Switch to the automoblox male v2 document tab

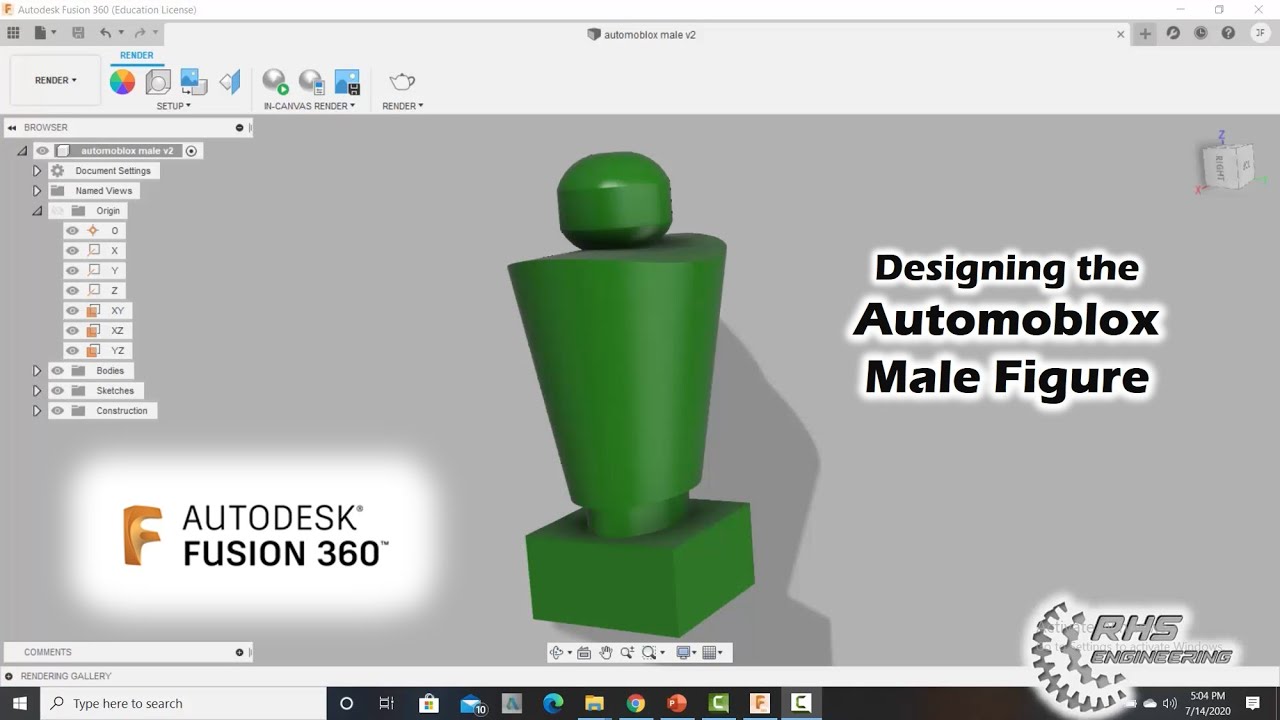[641, 34]
